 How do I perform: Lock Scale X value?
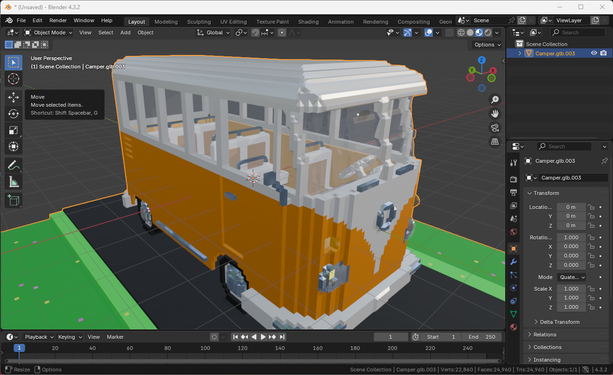(x=591, y=289)
